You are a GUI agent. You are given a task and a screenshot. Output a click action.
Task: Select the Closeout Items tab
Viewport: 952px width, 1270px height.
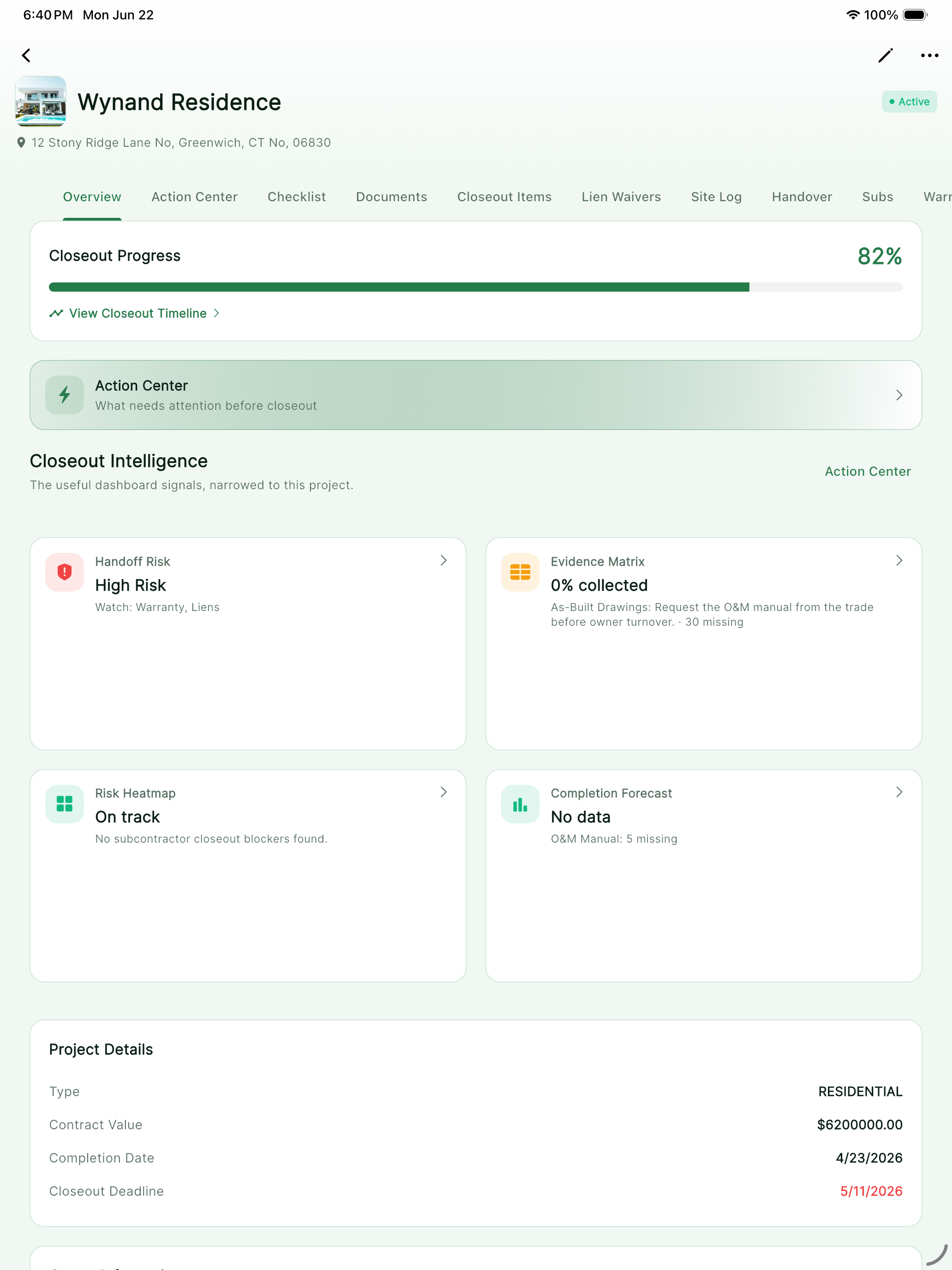(x=505, y=197)
